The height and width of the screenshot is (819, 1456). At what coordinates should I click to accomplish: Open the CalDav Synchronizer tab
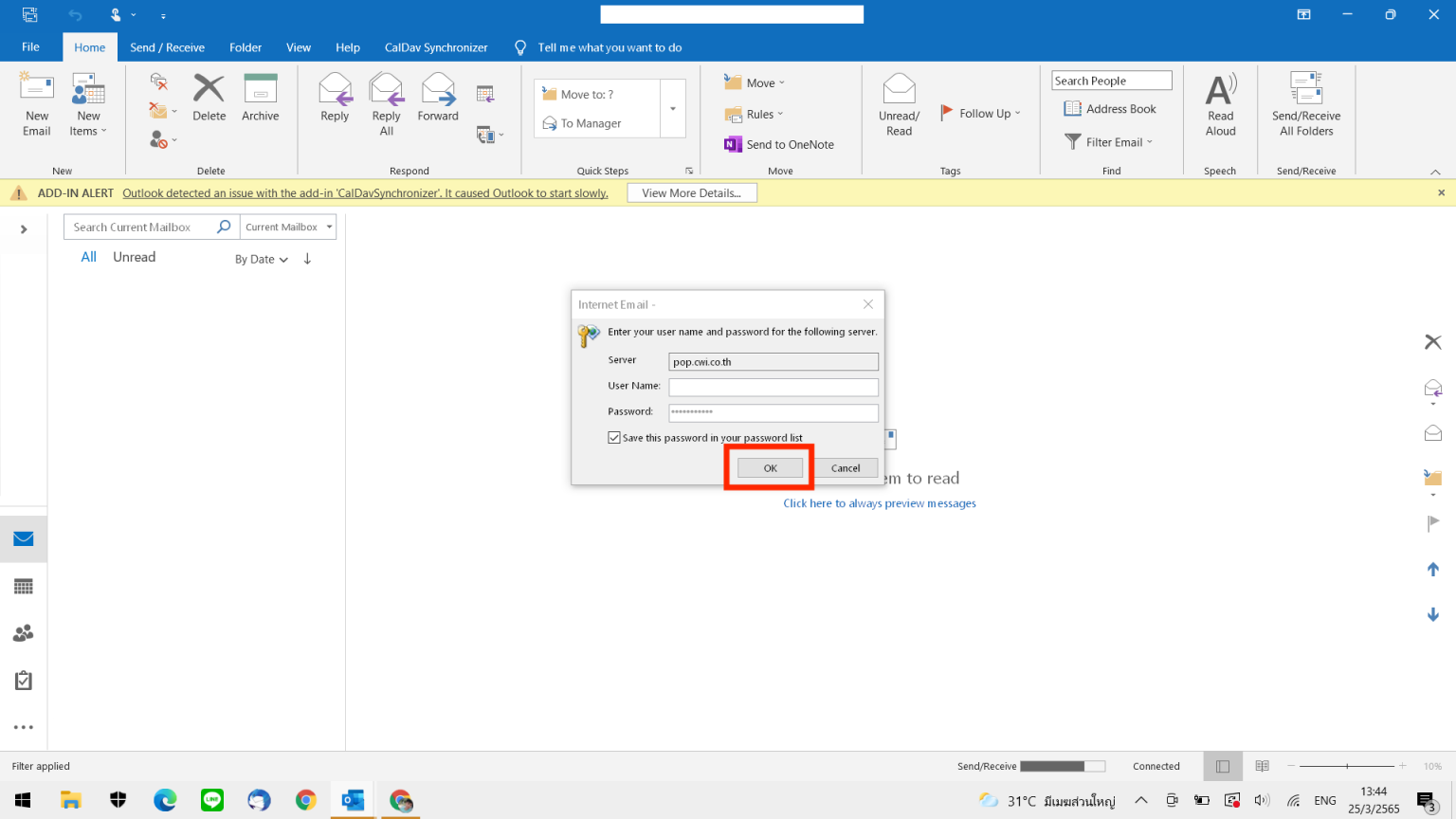point(436,47)
